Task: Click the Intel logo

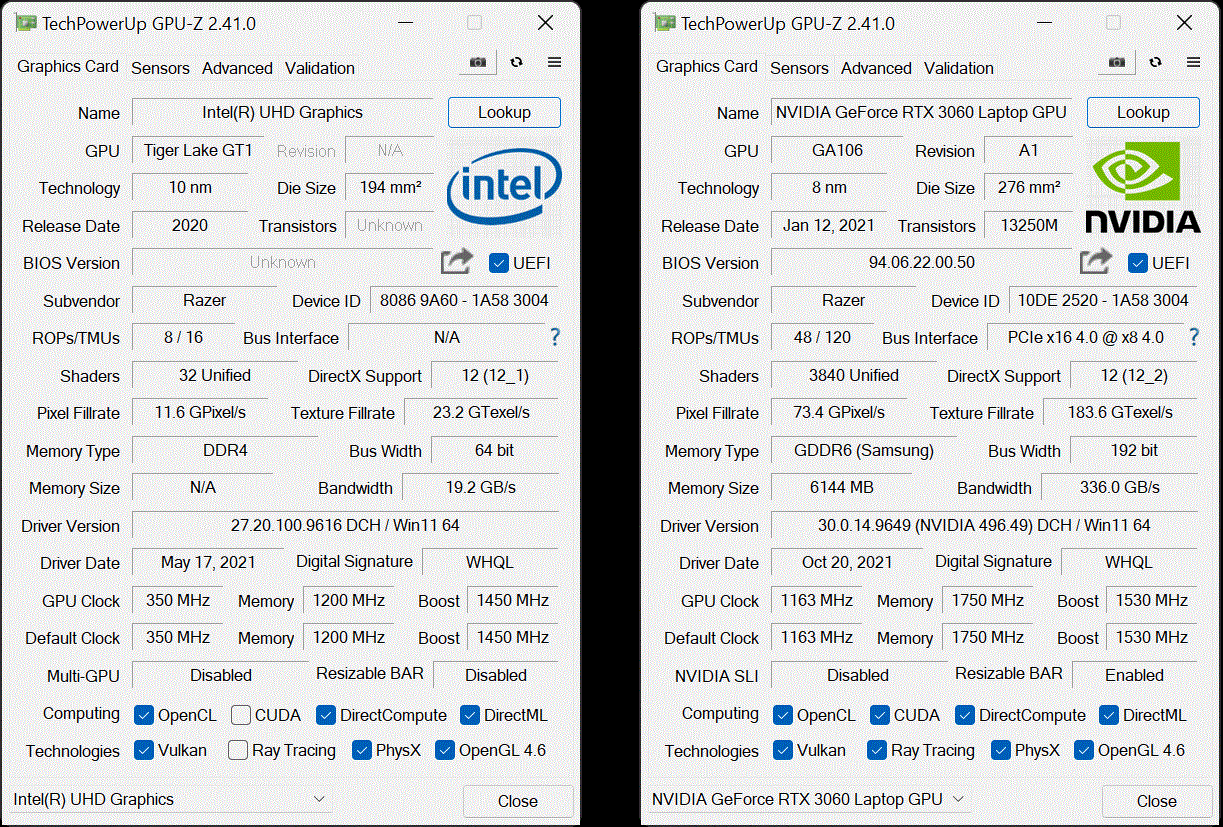Action: click(504, 186)
